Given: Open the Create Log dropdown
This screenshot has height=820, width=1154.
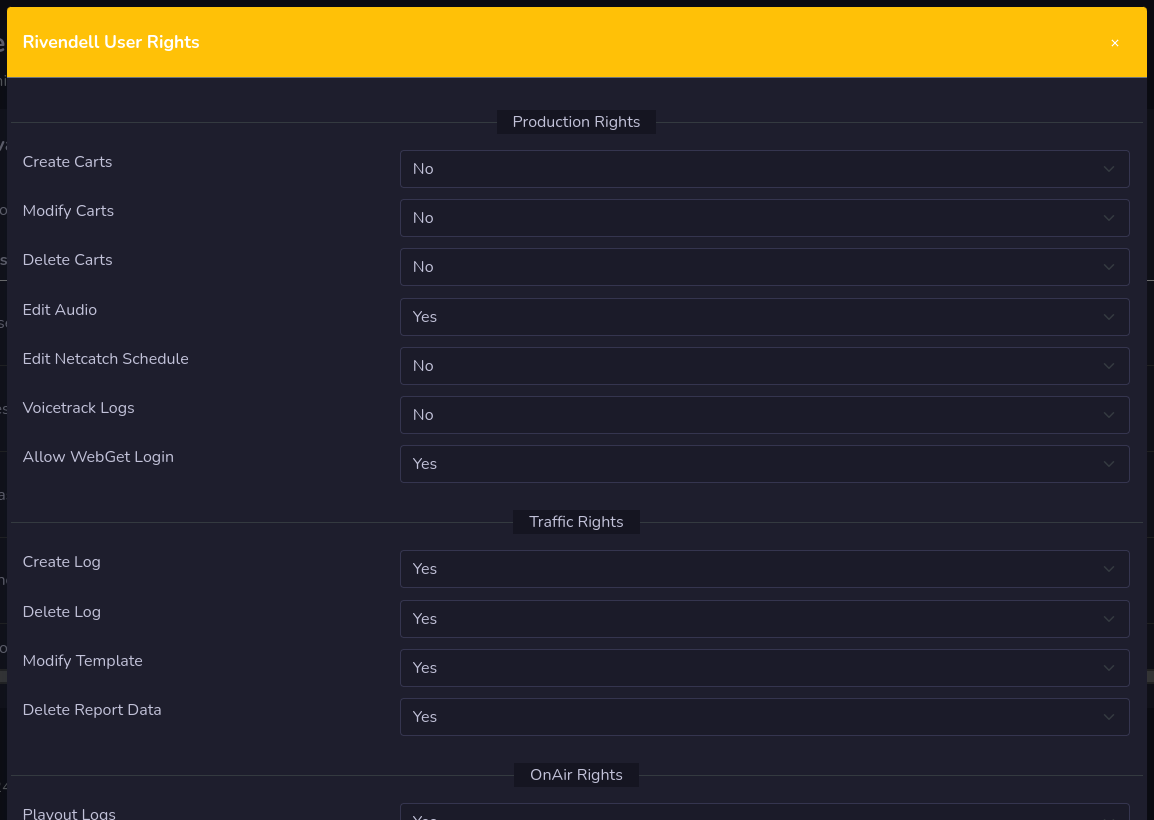Looking at the screenshot, I should 764,569.
